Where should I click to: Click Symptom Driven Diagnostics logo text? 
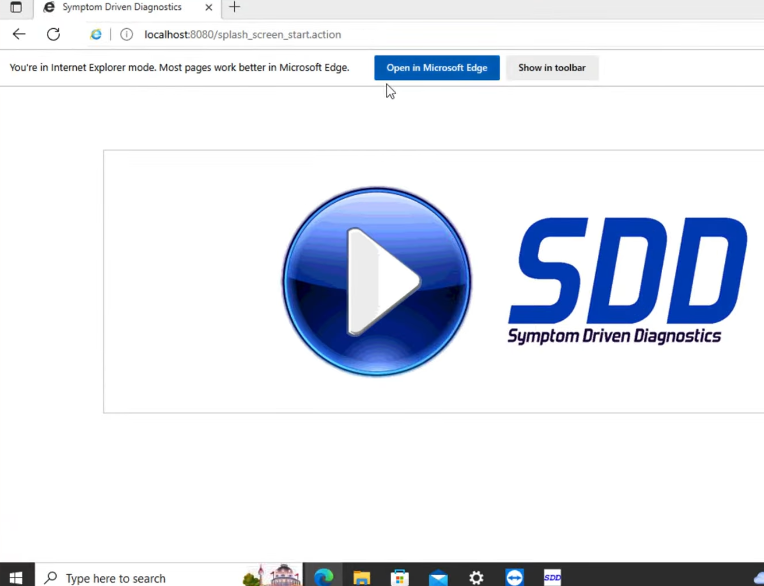point(614,336)
